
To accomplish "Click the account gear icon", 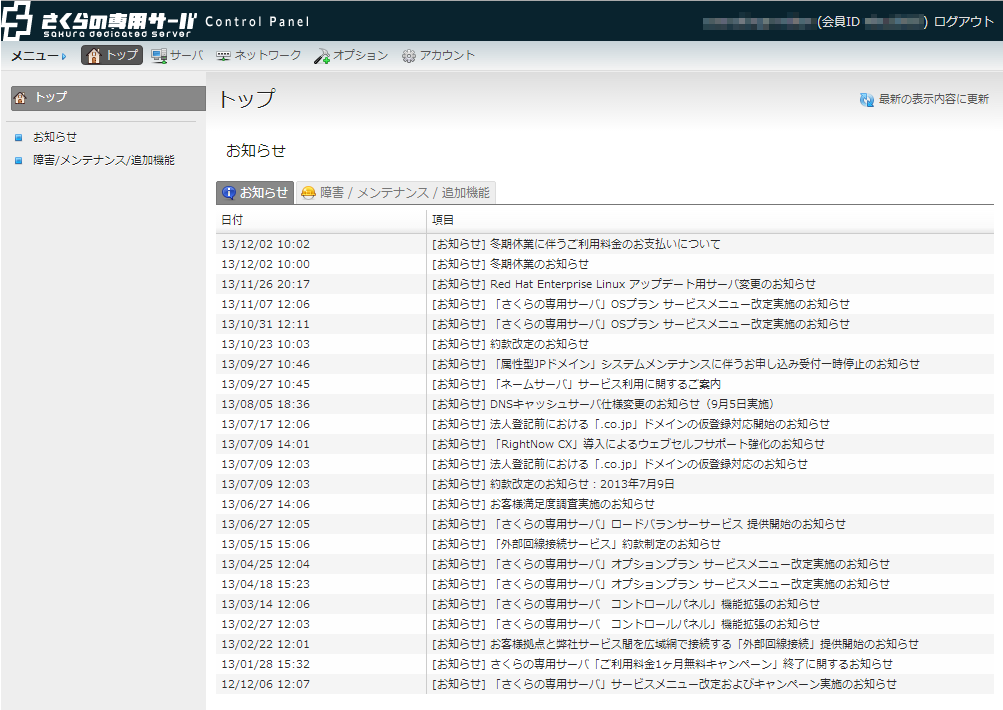I will tap(409, 56).
